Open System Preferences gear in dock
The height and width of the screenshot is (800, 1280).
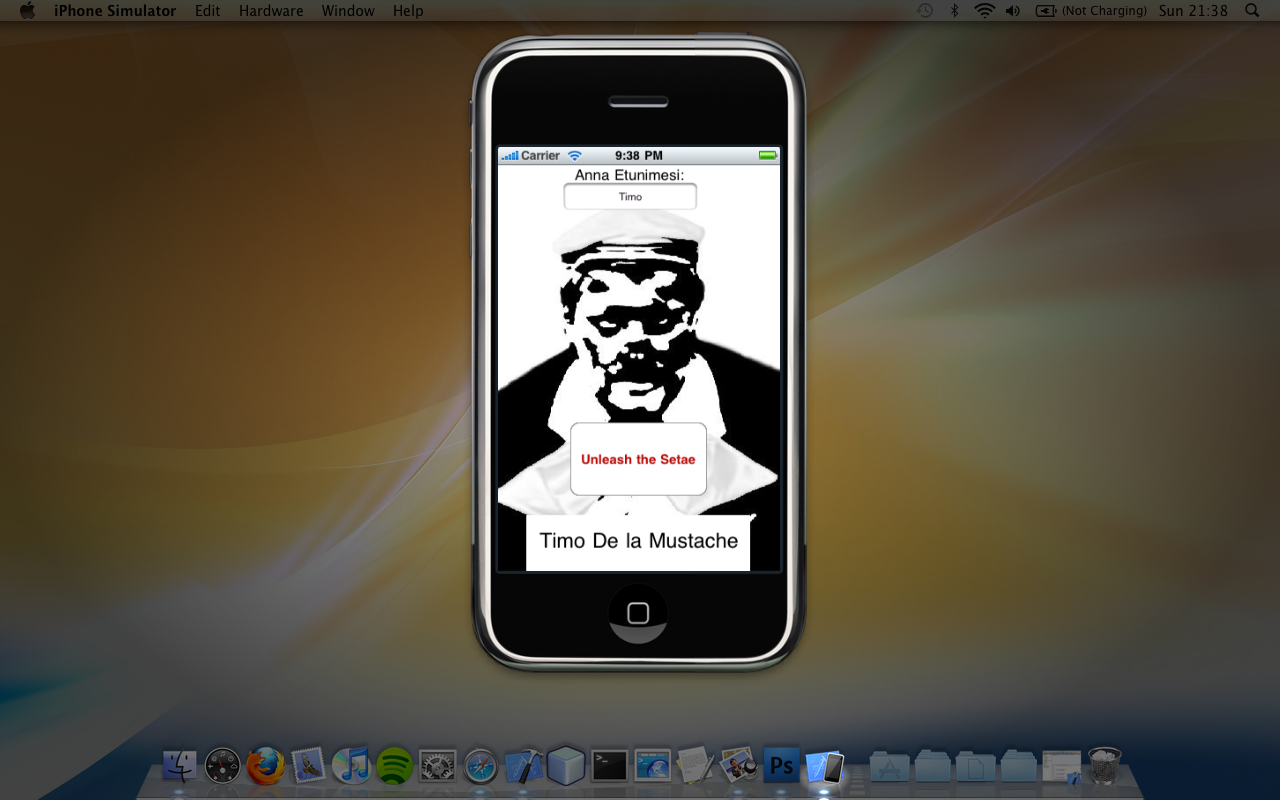(x=438, y=766)
